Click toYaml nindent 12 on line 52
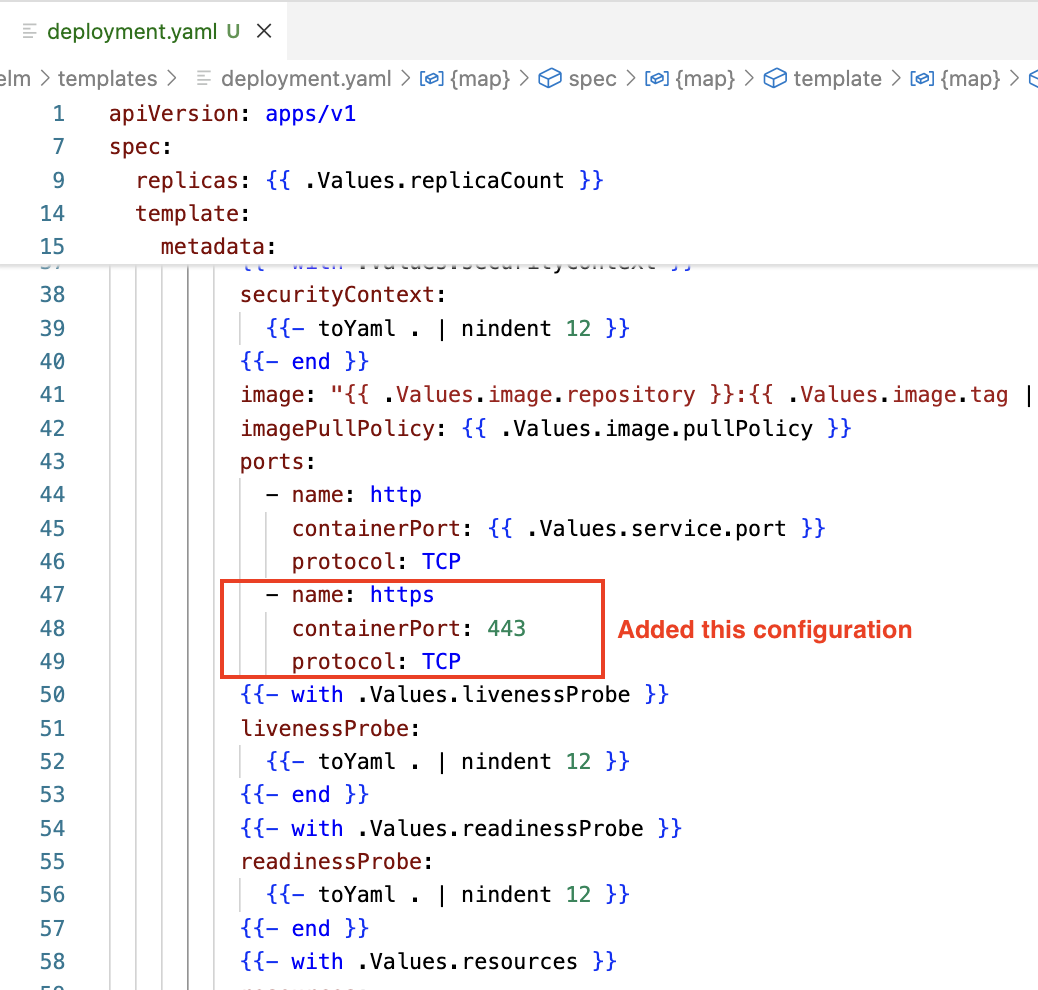The height and width of the screenshot is (990, 1038). [x=448, y=762]
